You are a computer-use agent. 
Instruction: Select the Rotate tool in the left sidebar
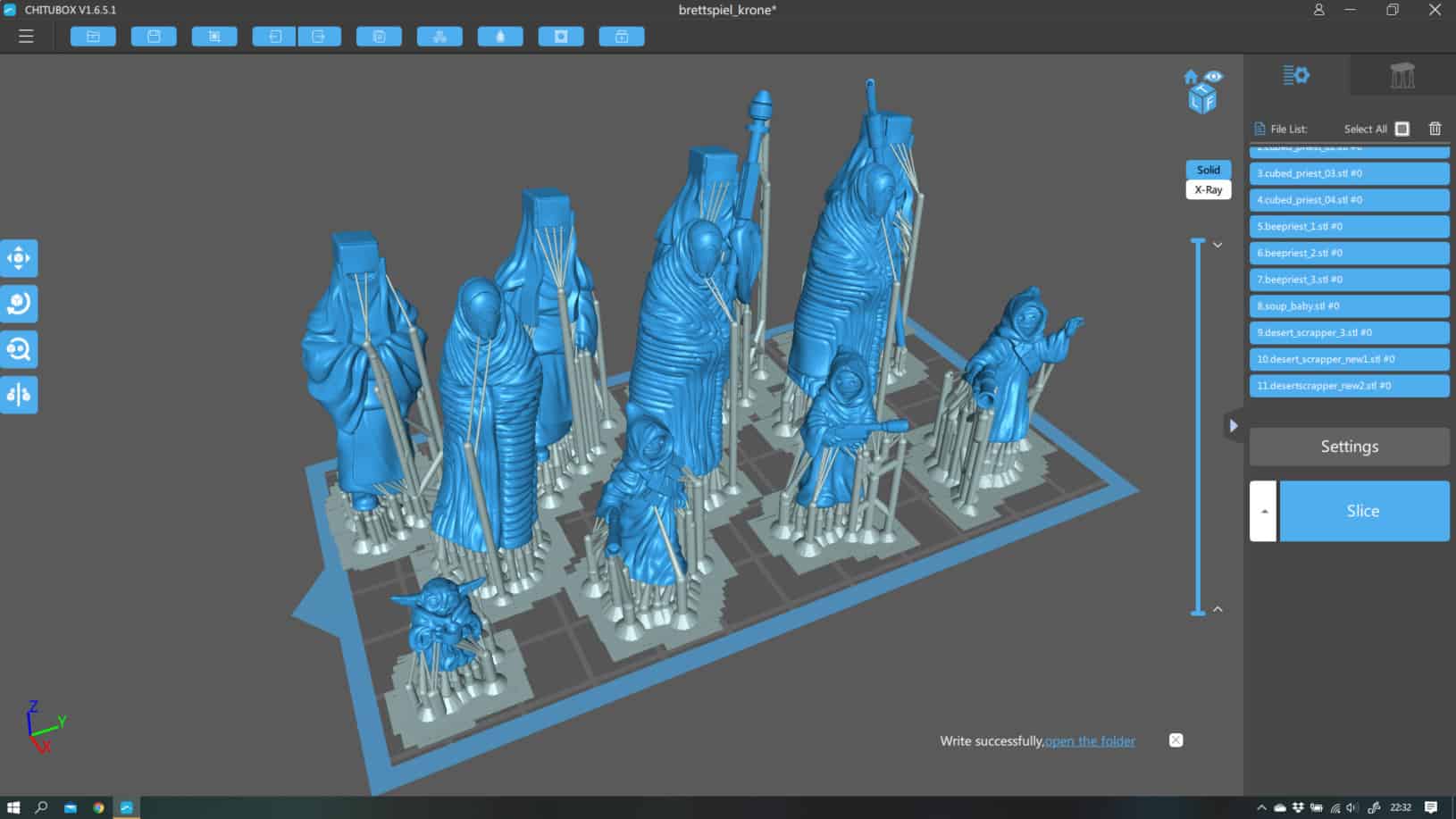[x=19, y=304]
